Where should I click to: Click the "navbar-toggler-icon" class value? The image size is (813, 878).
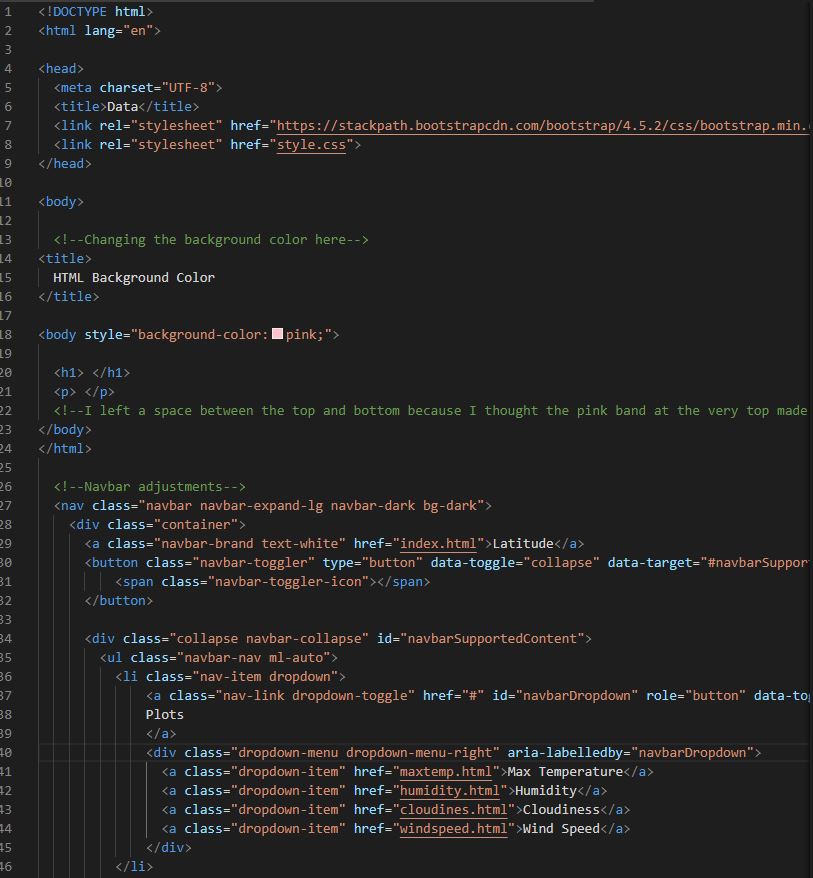pos(288,582)
